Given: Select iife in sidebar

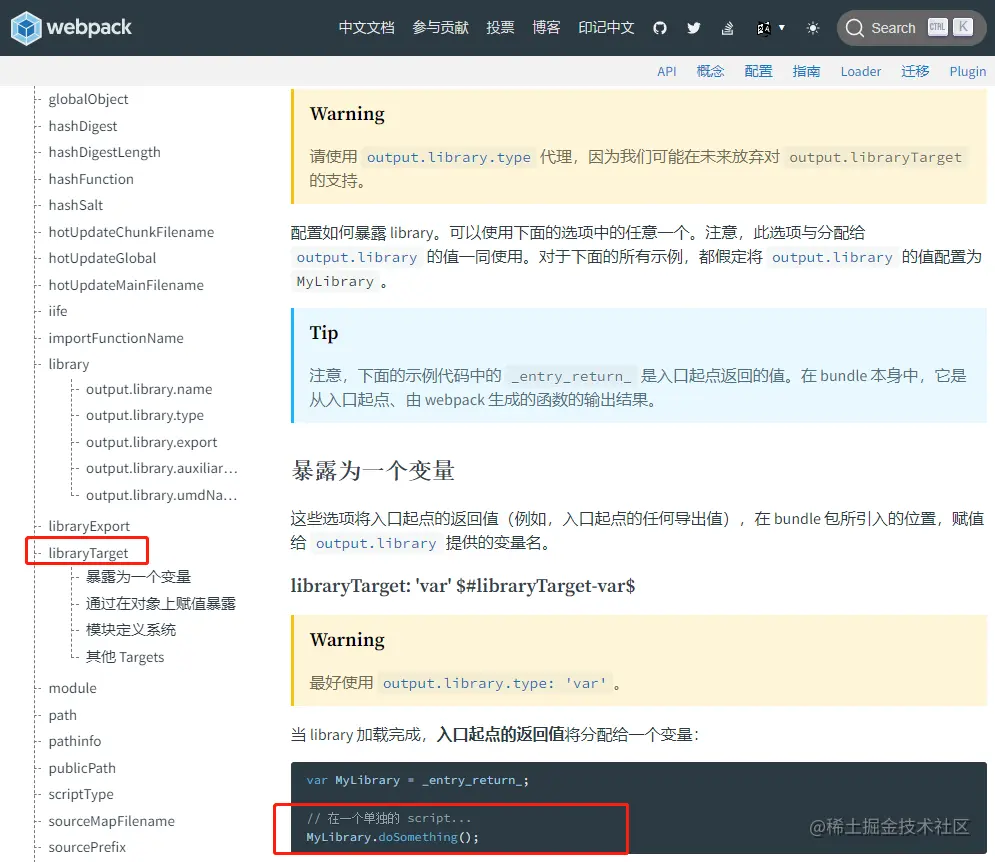Looking at the screenshot, I should (x=58, y=311).
